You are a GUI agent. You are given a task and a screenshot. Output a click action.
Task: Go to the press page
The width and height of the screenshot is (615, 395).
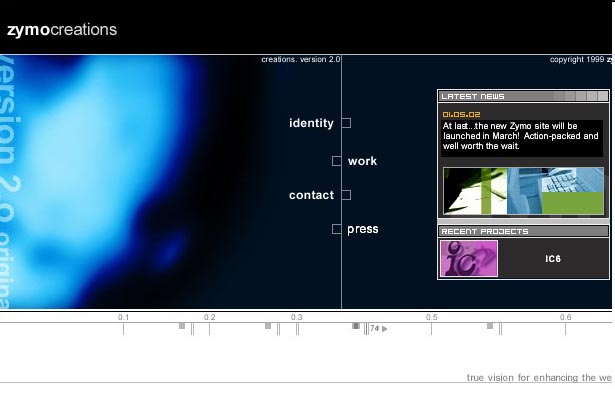click(x=363, y=229)
